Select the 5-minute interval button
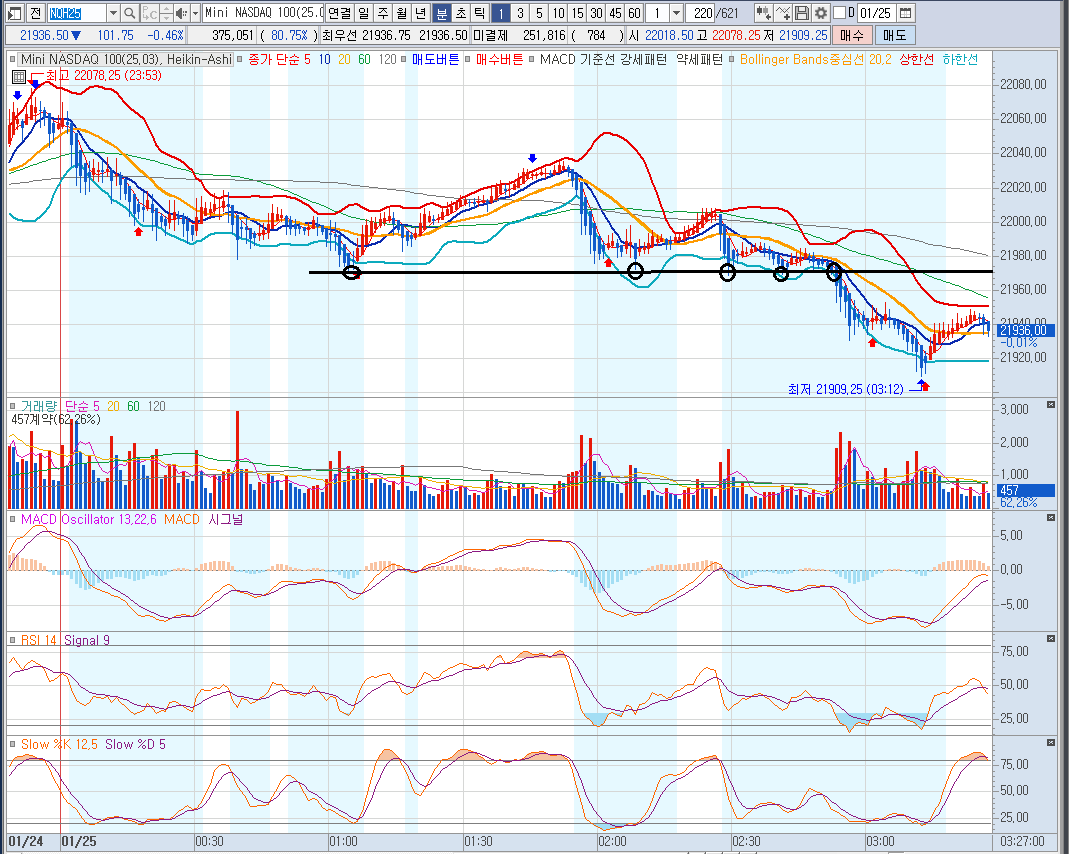1069x854 pixels. point(539,12)
